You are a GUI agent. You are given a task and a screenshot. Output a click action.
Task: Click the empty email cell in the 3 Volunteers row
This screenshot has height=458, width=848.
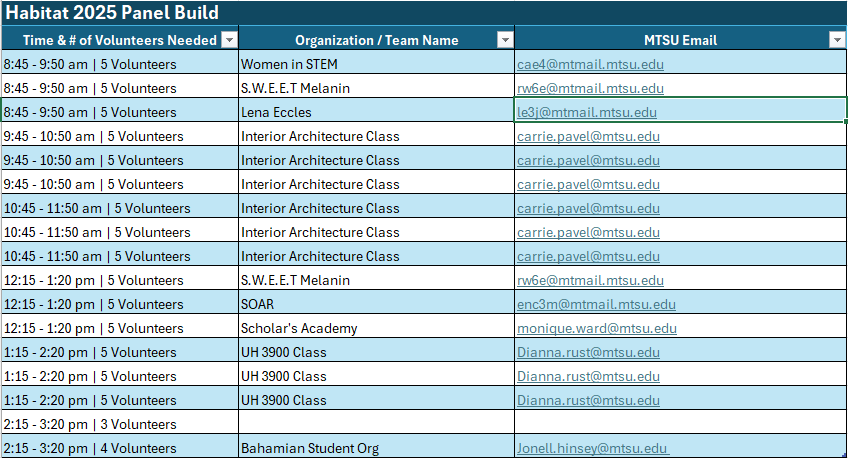tap(680, 425)
